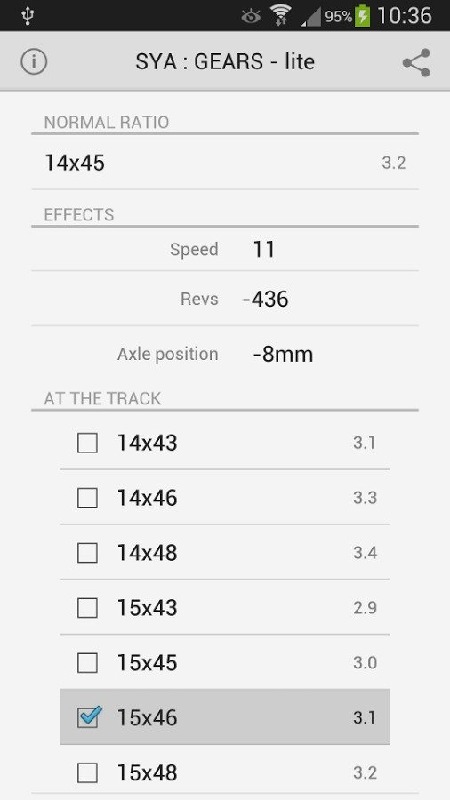
Task: Tap the cellular signal strength icon
Action: [310, 17]
